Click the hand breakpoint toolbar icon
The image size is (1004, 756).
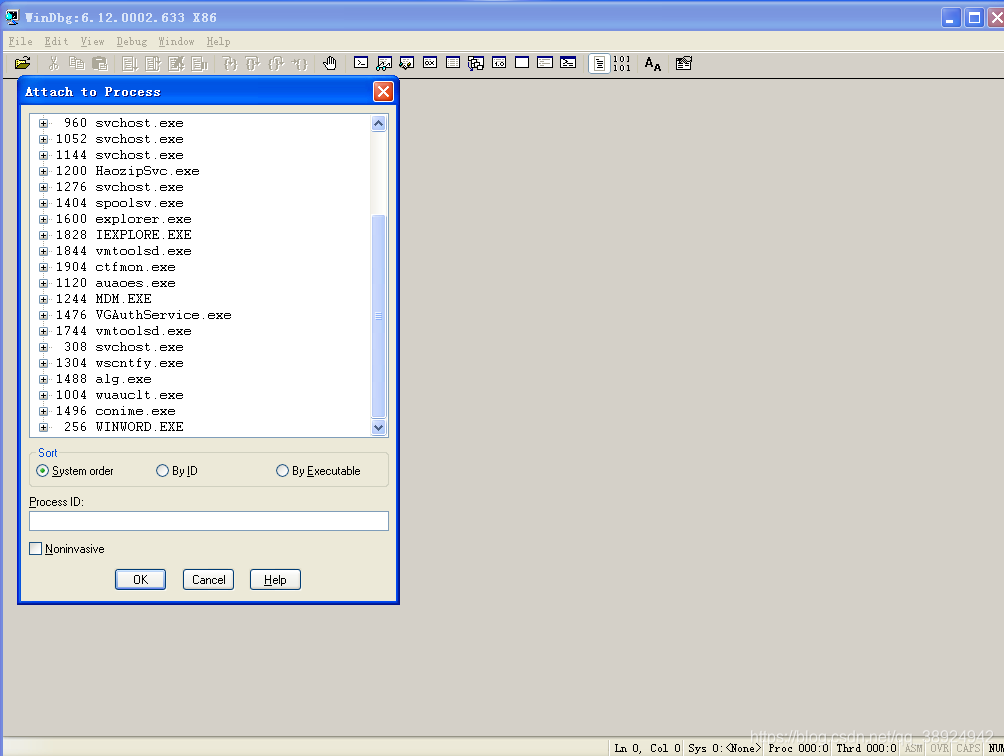click(330, 63)
